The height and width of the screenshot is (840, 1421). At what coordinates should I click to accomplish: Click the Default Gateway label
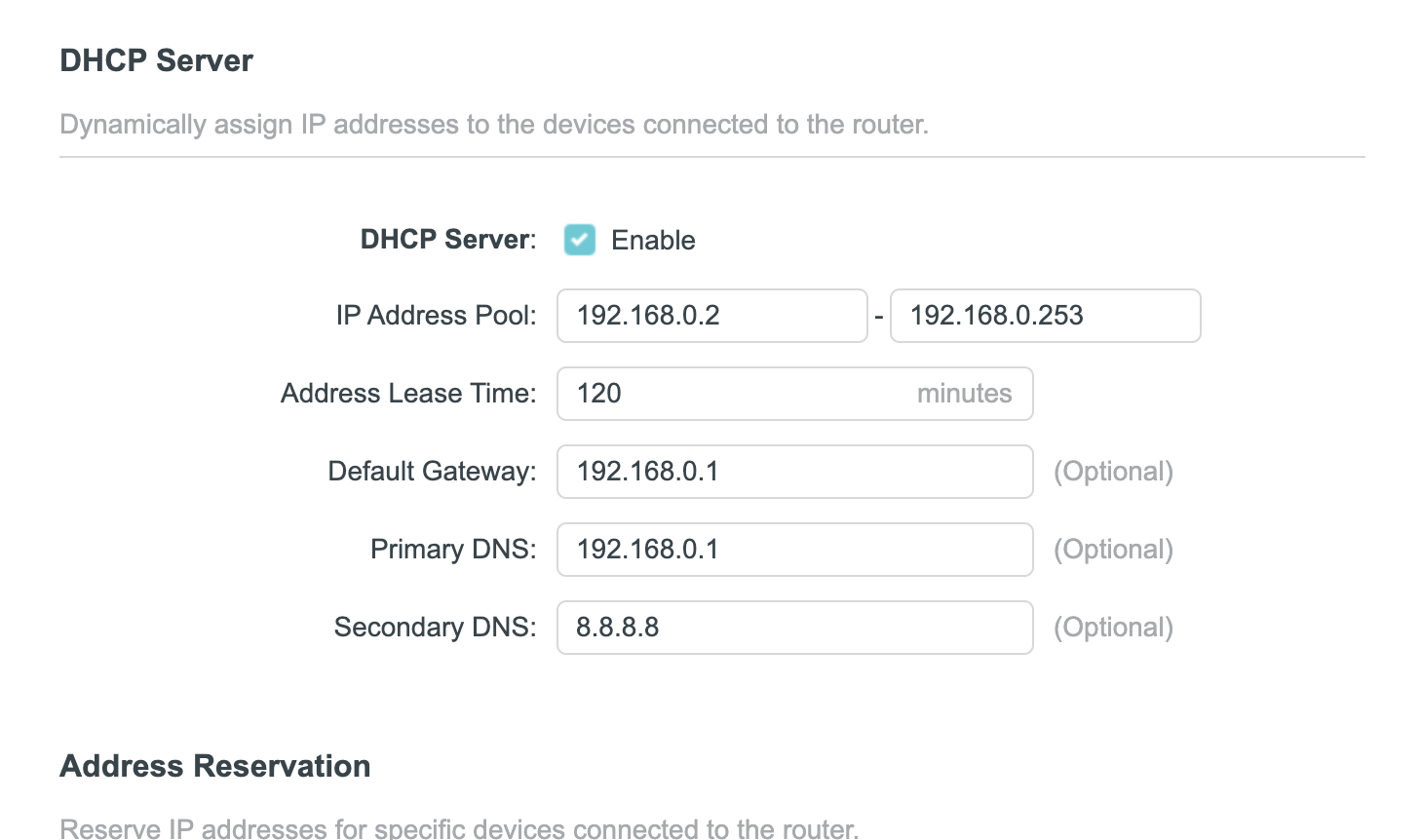[x=430, y=472]
